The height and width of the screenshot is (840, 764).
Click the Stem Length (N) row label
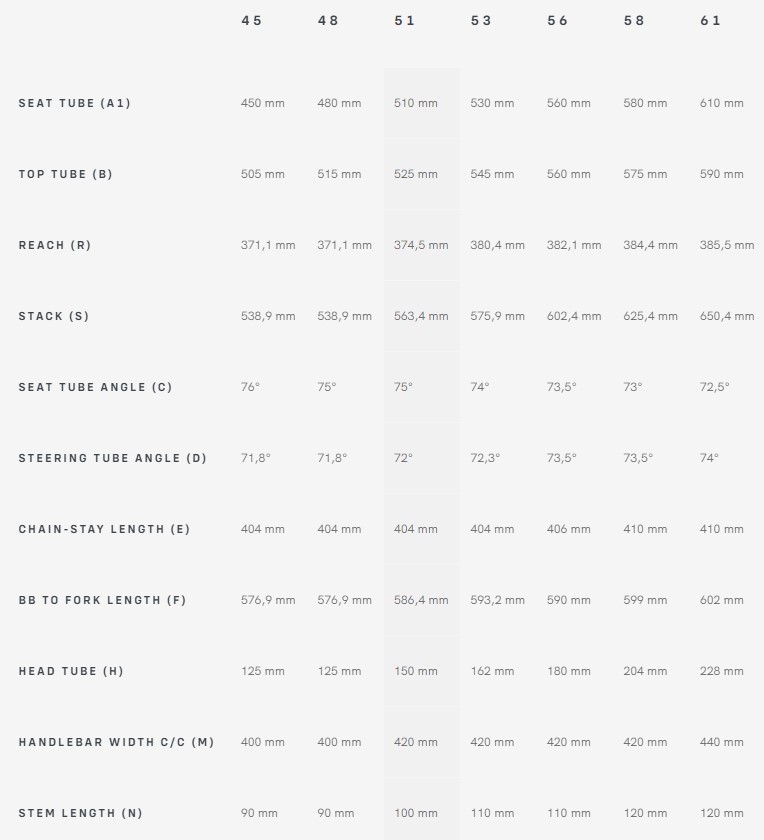[x=80, y=813]
